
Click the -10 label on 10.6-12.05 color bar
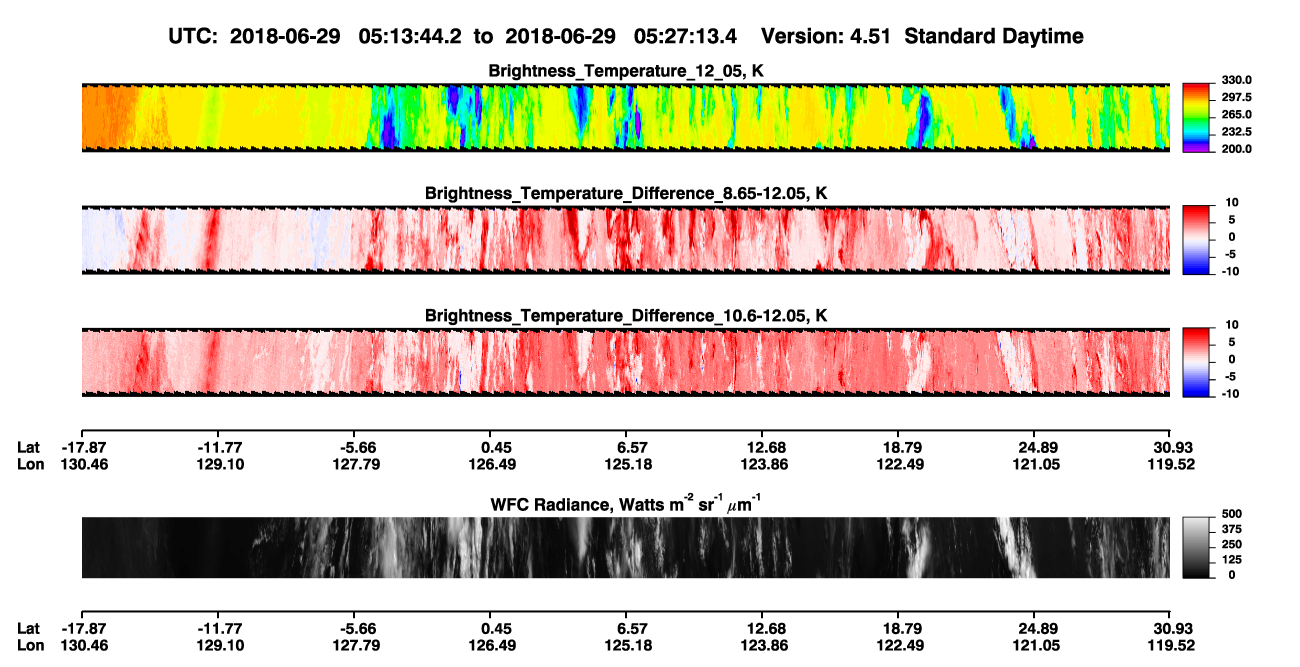point(1229,394)
